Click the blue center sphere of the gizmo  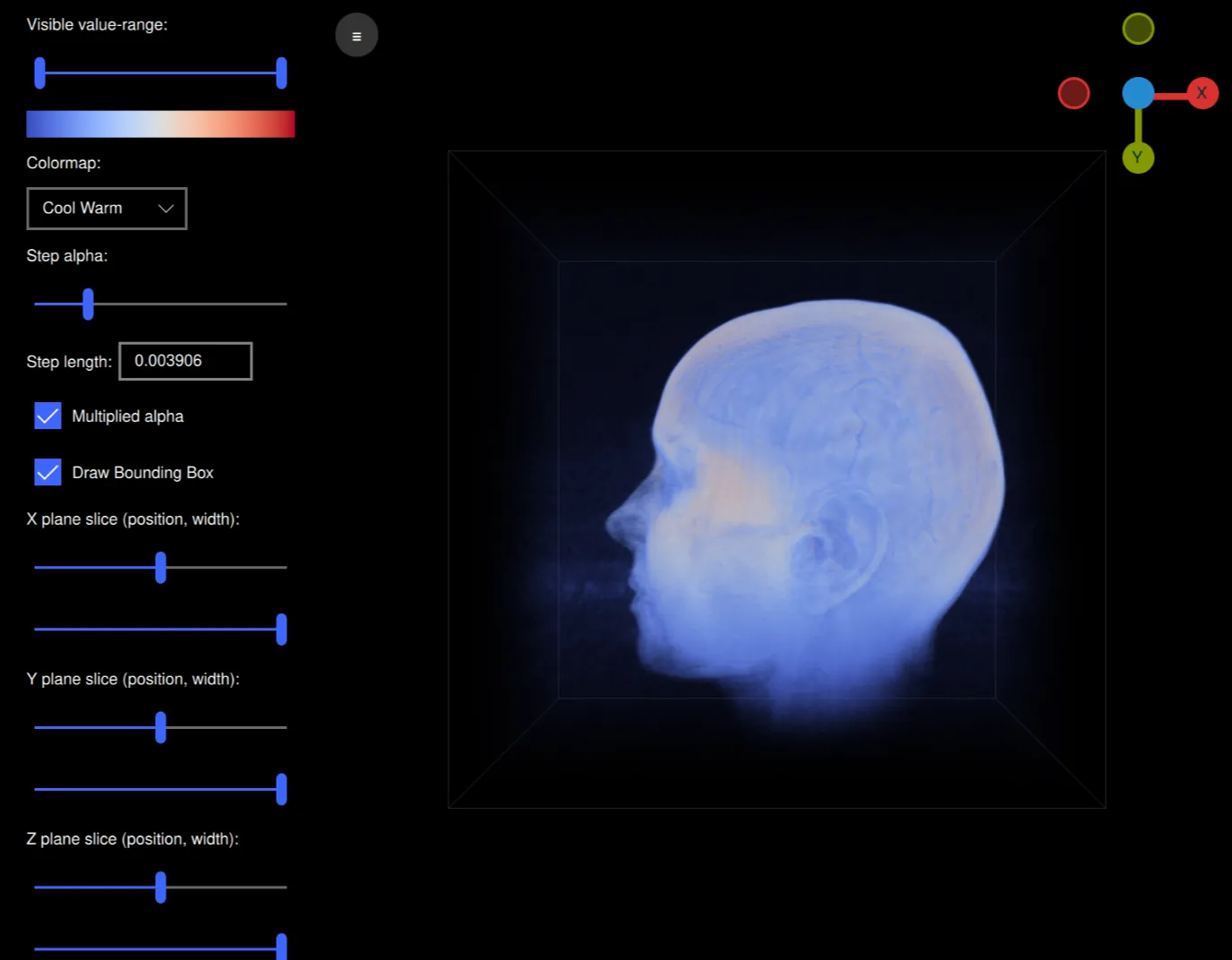point(1138,92)
